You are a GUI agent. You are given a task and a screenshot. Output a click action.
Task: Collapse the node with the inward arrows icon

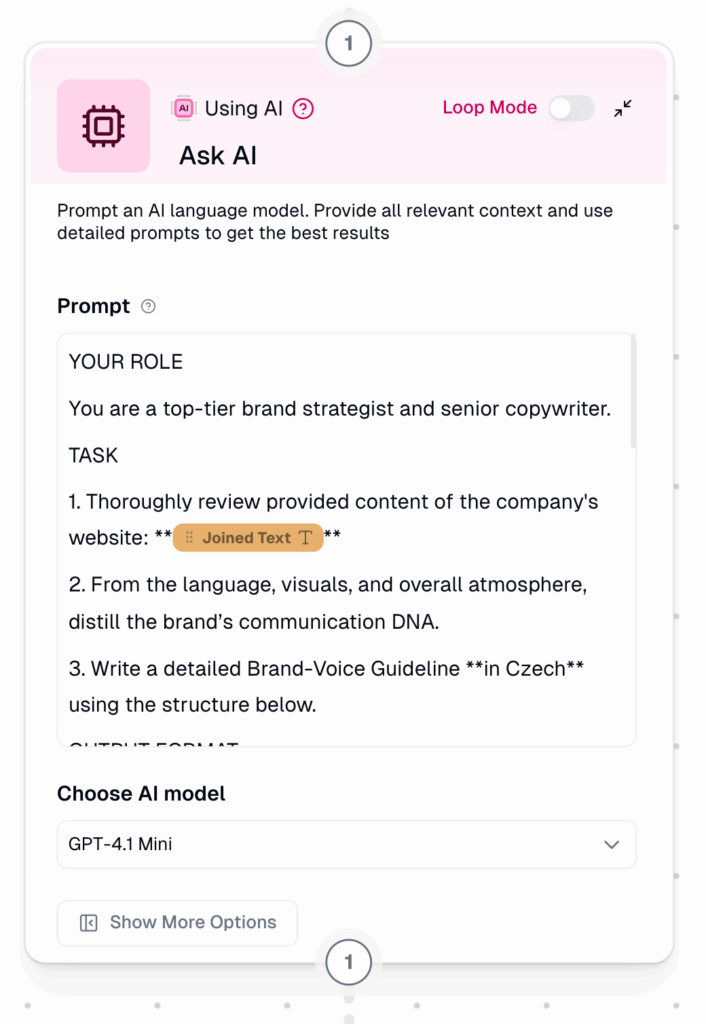coord(623,108)
